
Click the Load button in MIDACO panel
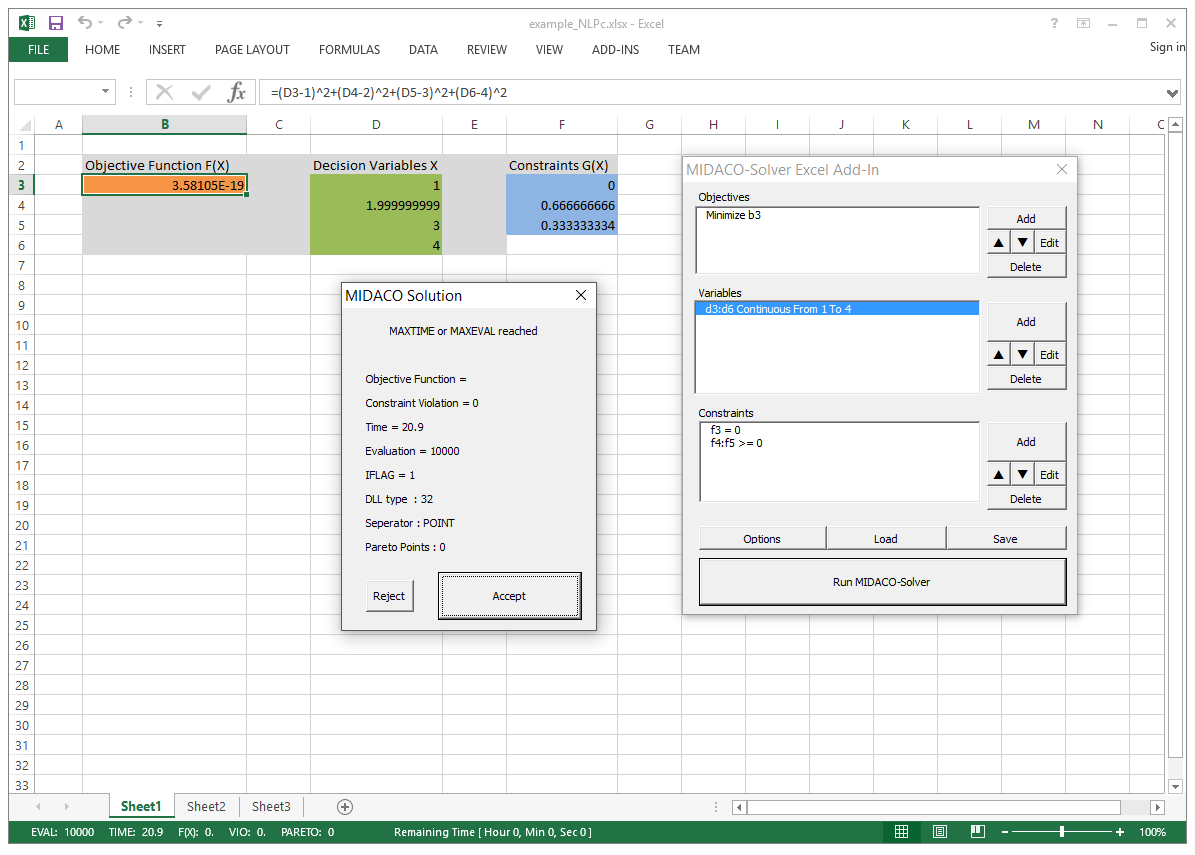[x=886, y=539]
